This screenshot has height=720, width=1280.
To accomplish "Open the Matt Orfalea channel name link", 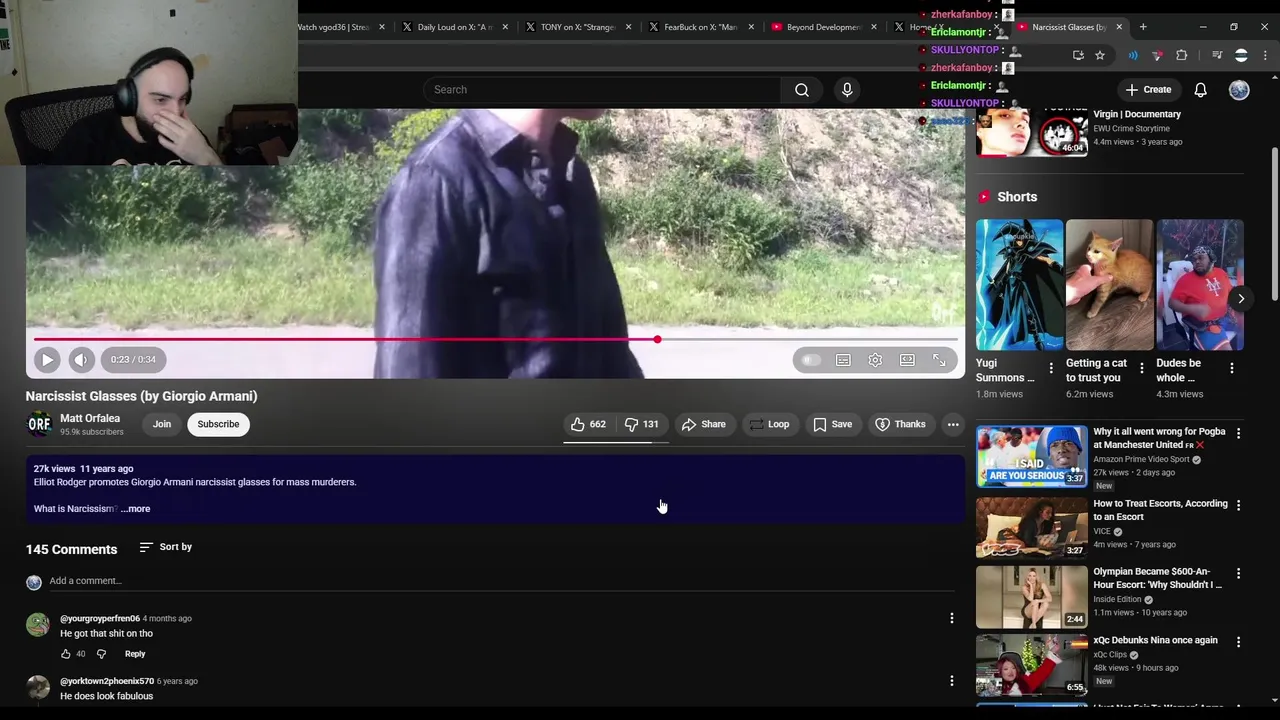I will [x=90, y=418].
